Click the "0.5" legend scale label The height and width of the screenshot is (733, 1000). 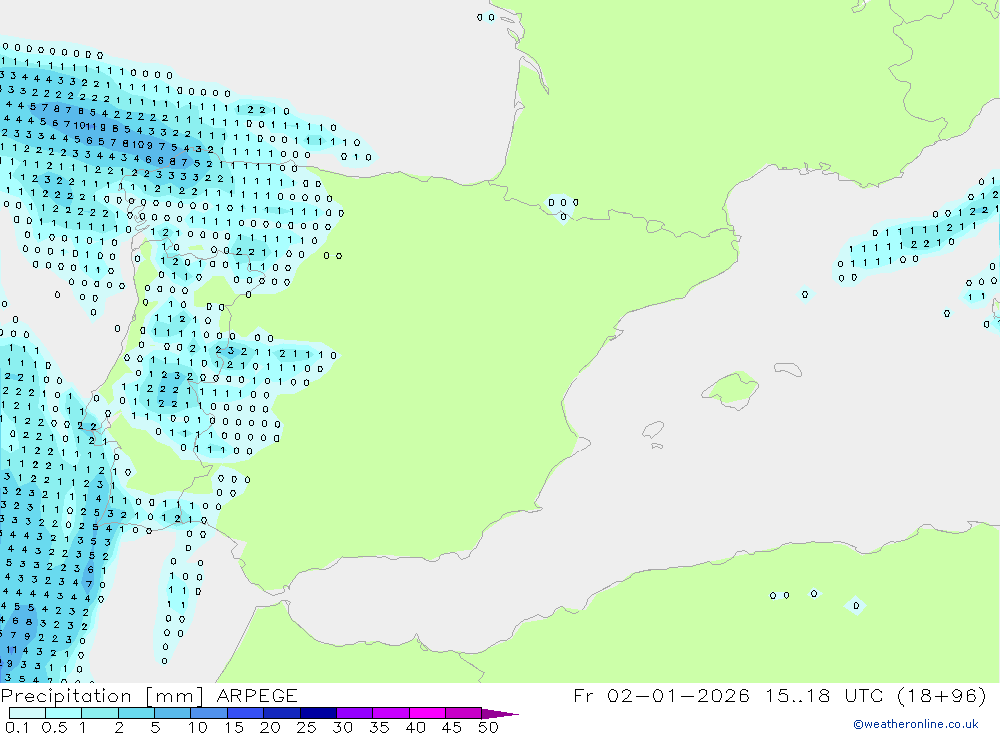(54, 727)
